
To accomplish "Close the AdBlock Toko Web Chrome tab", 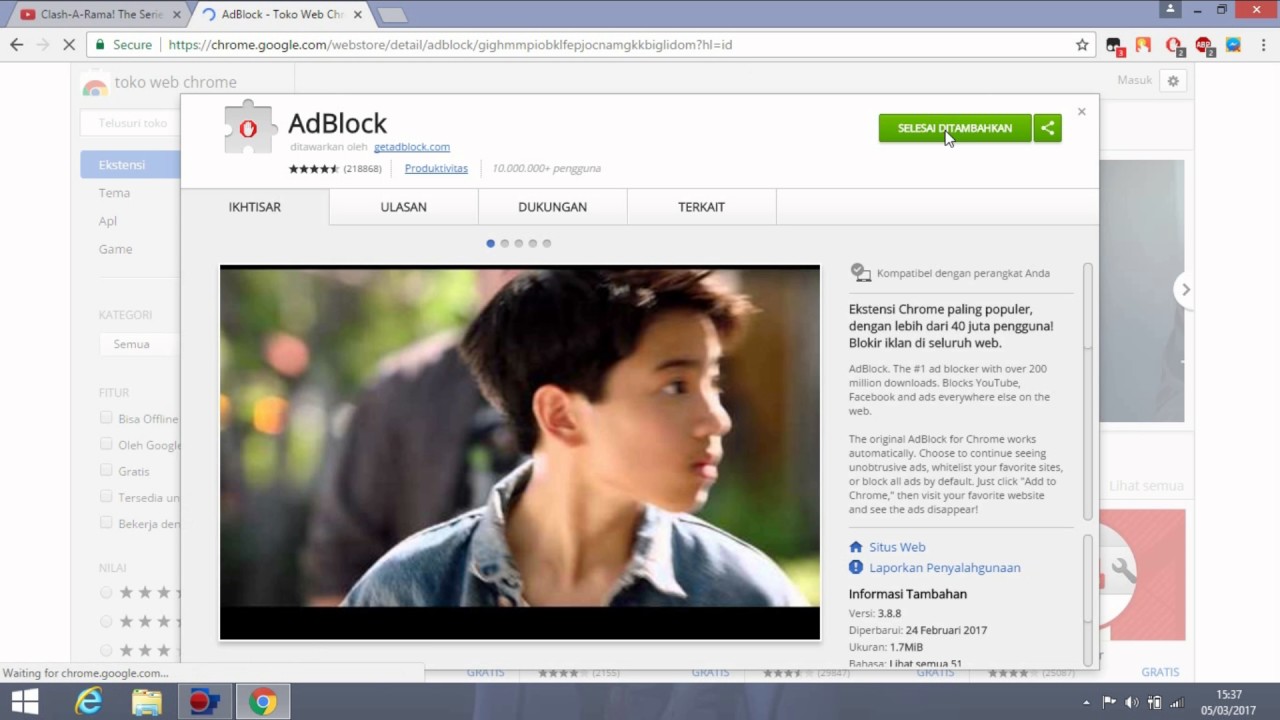I will point(357,15).
